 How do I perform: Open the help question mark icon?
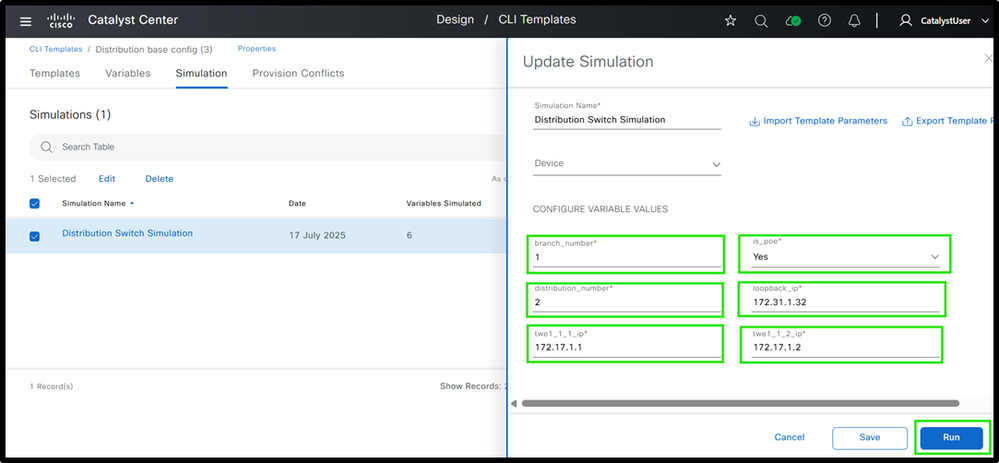(824, 21)
